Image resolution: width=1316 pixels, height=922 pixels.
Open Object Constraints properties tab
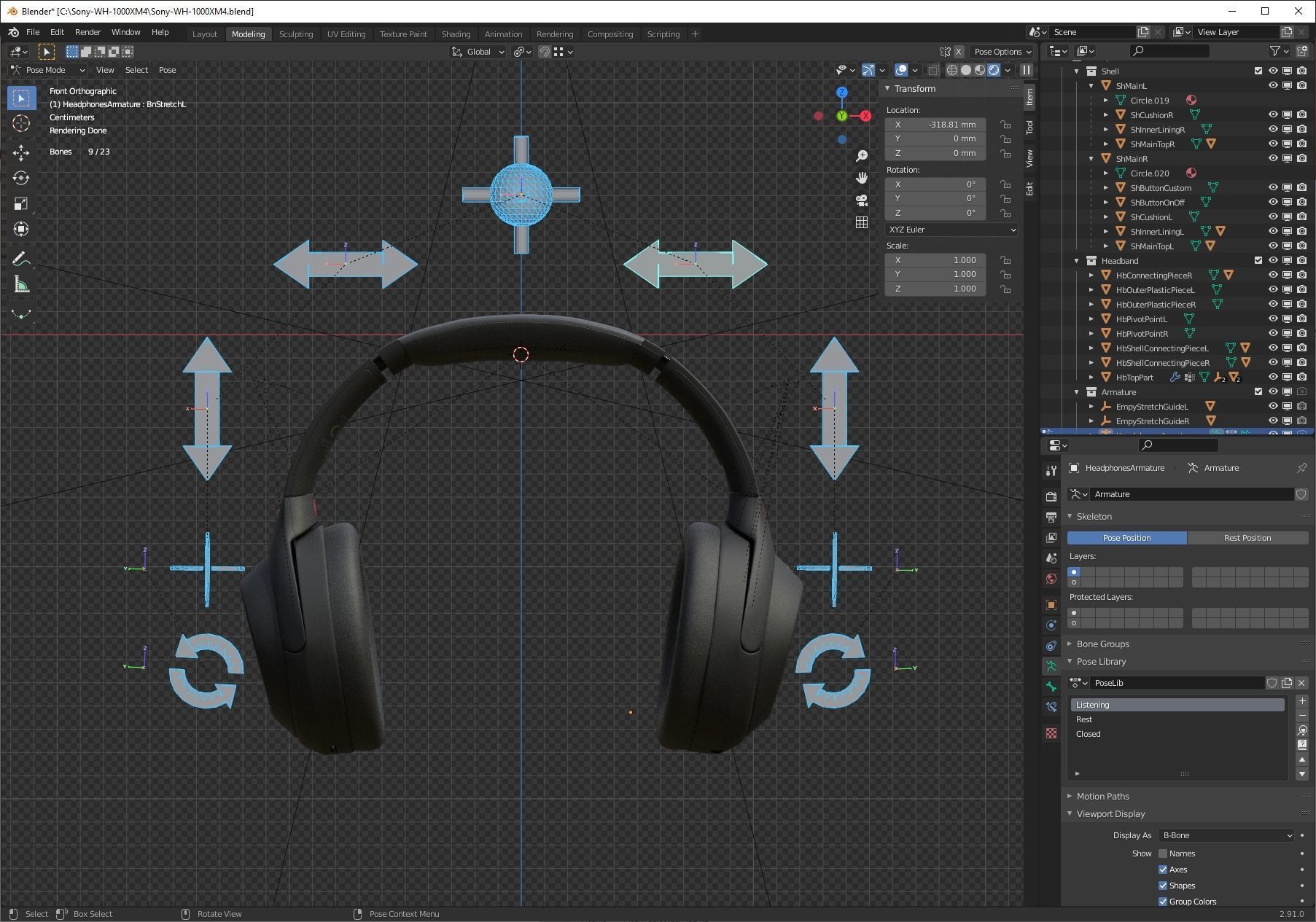point(1051,646)
